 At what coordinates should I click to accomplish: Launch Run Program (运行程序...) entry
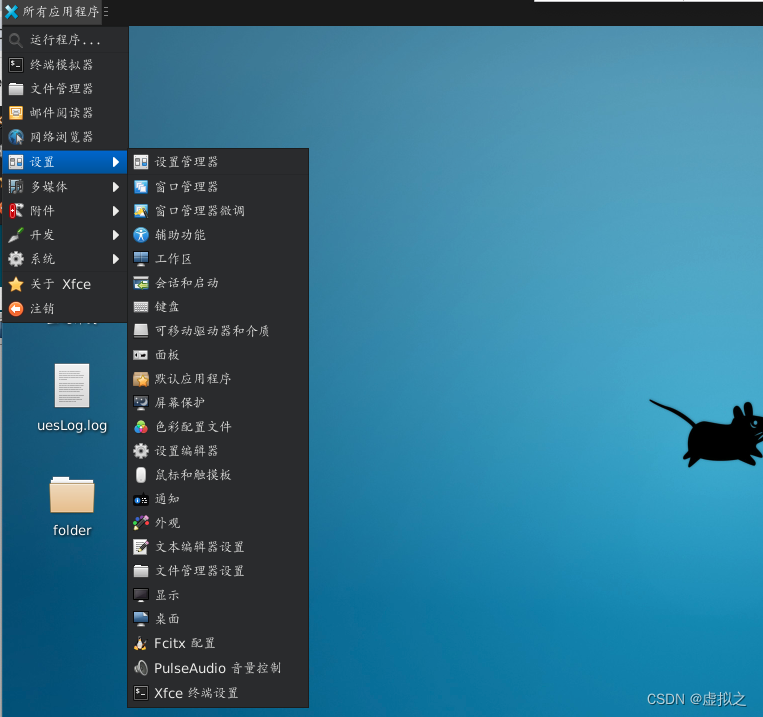click(65, 41)
